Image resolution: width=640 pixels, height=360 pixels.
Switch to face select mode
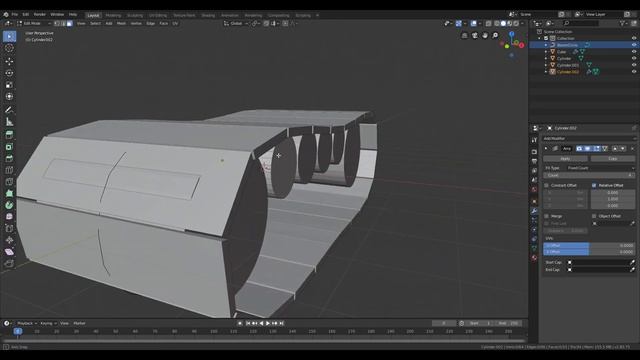tap(69, 24)
